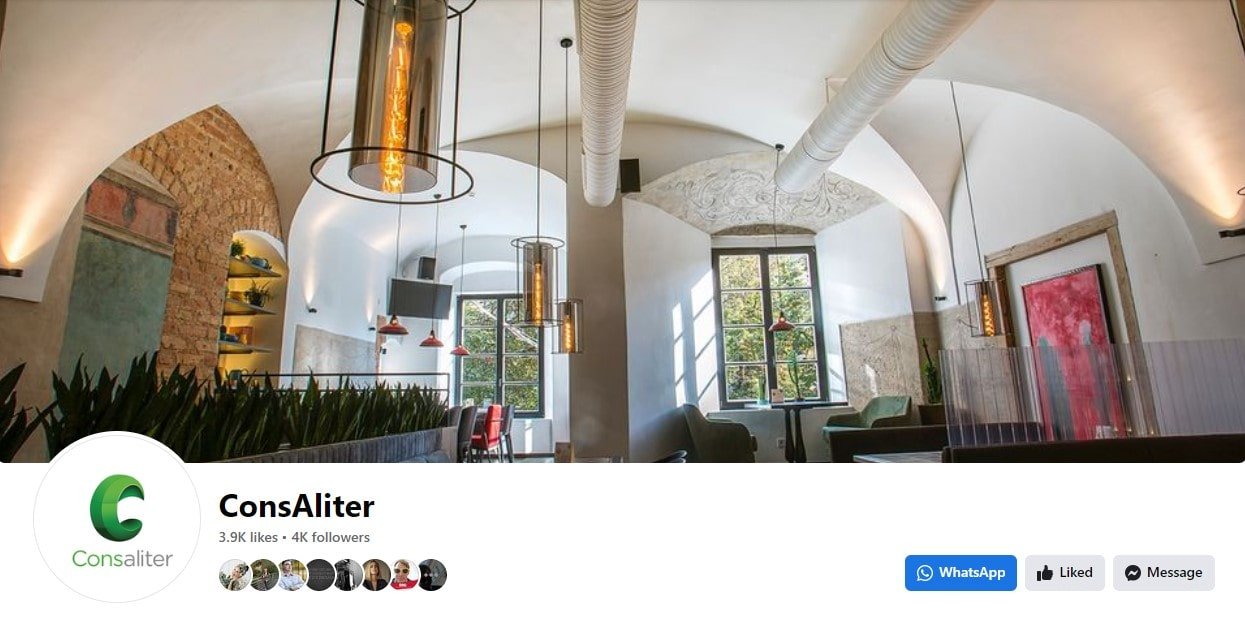Open the cover photo of the vaulted café interior
1245x621 pixels.
tap(622, 231)
